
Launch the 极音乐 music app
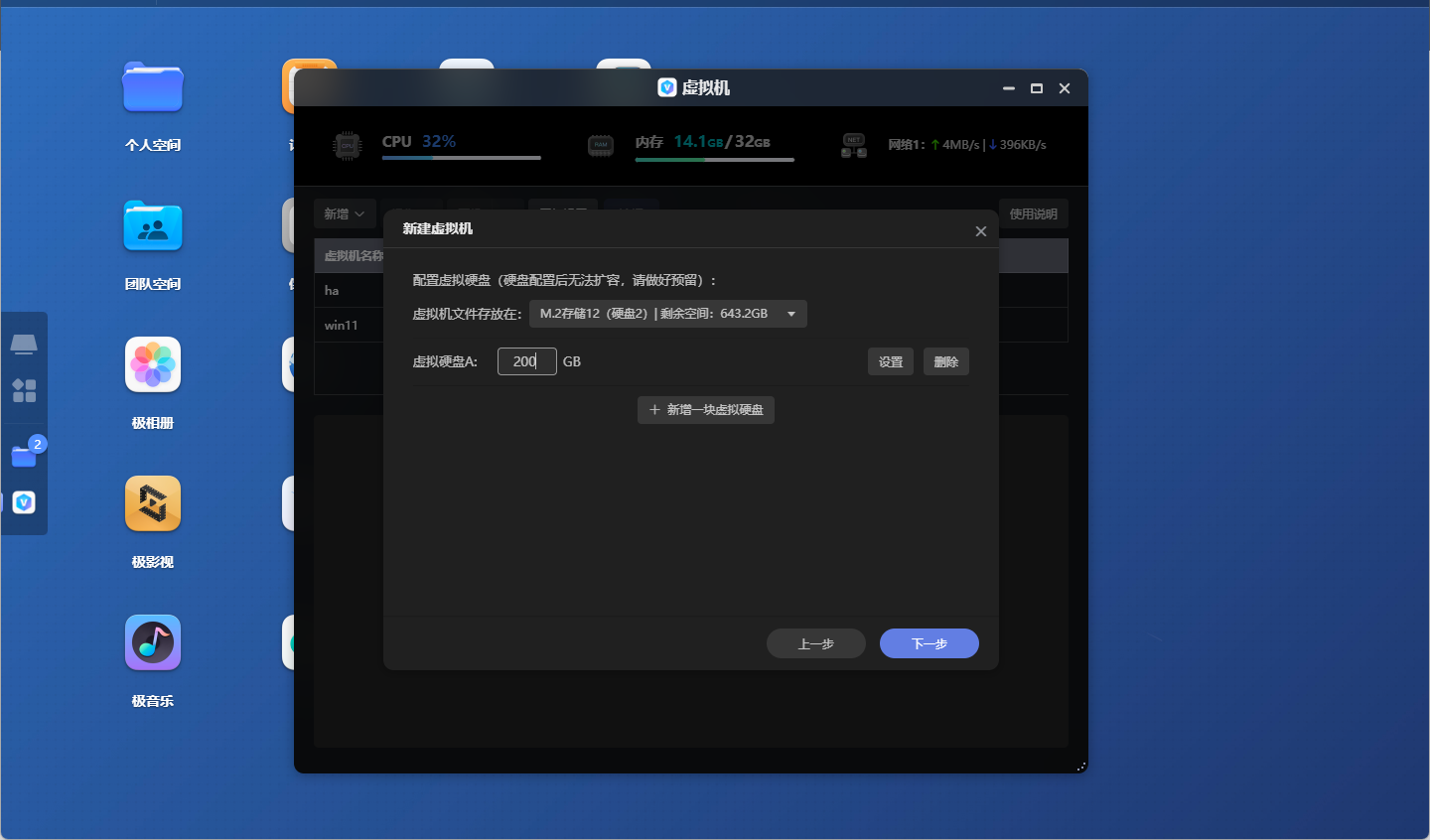tap(153, 642)
